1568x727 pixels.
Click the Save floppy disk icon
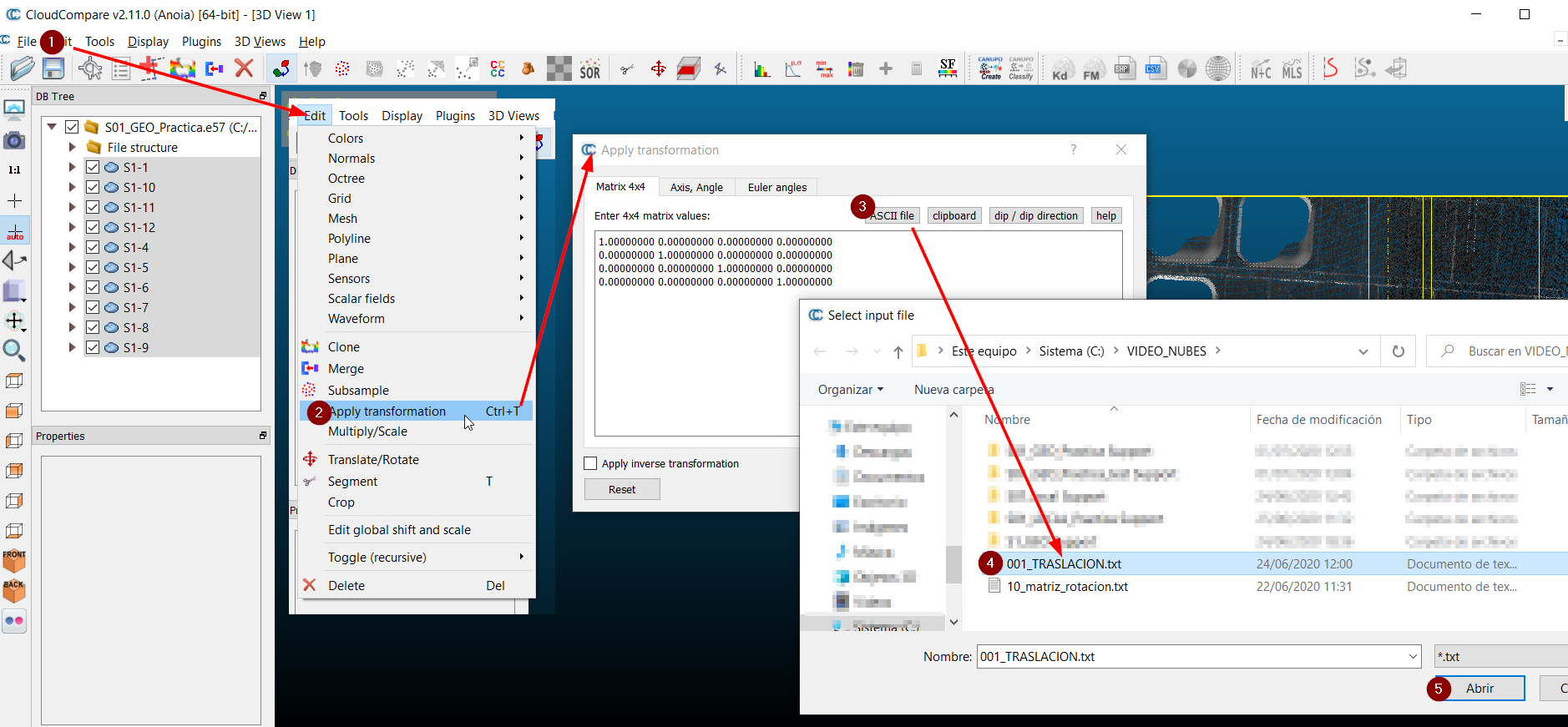point(53,68)
